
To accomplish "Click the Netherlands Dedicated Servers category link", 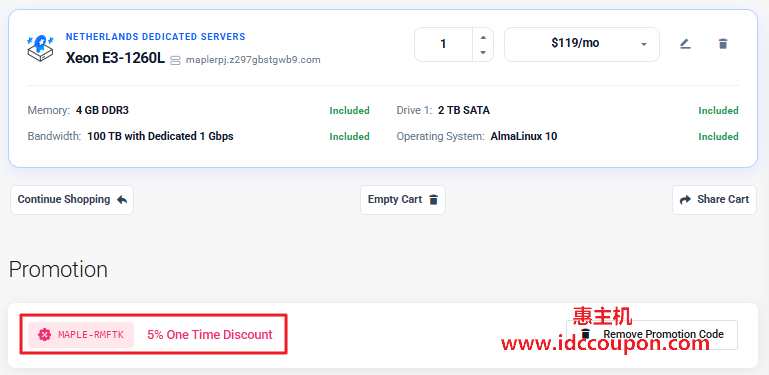I will [x=155, y=37].
